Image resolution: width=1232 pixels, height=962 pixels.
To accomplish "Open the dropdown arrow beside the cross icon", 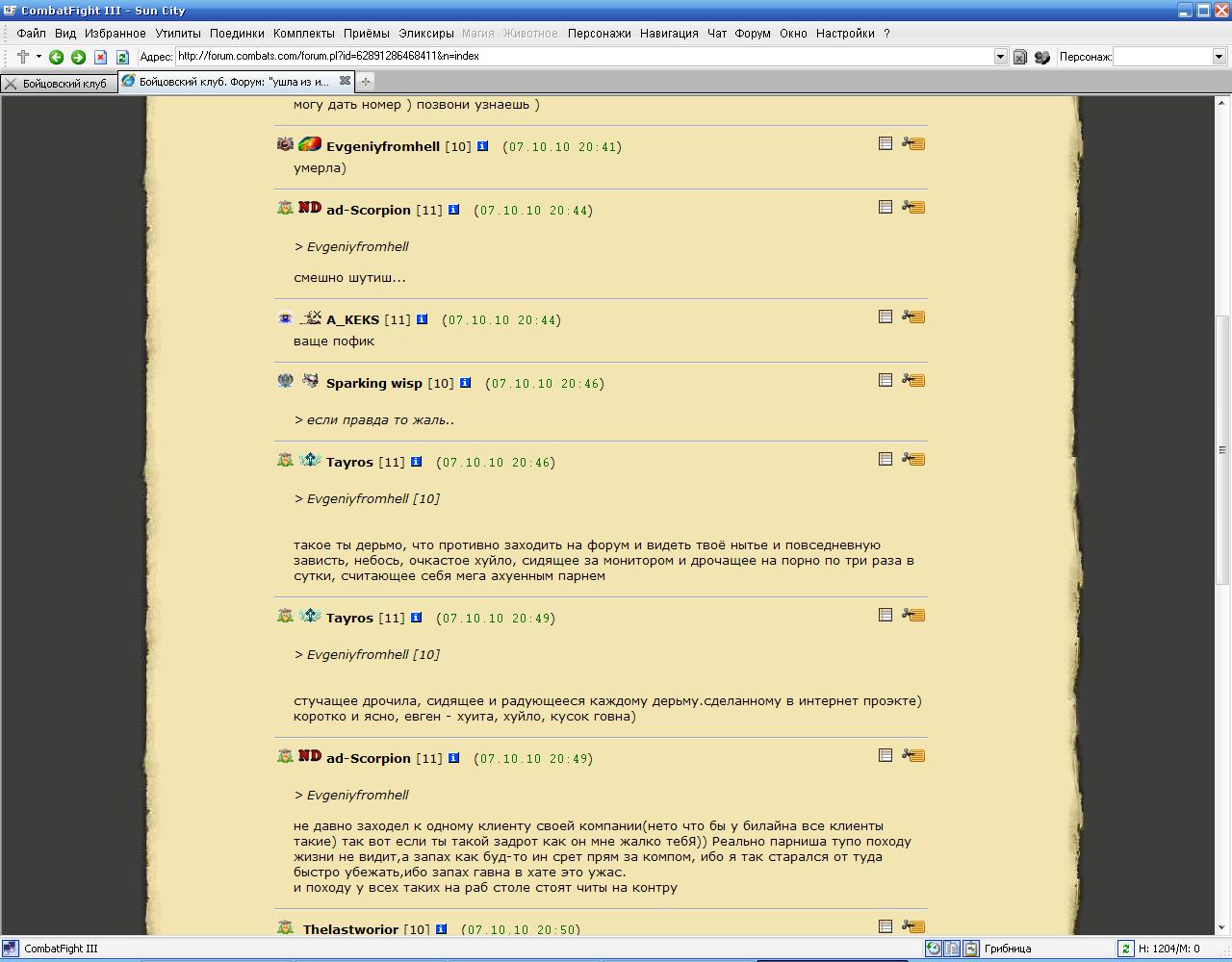I will pos(38,56).
